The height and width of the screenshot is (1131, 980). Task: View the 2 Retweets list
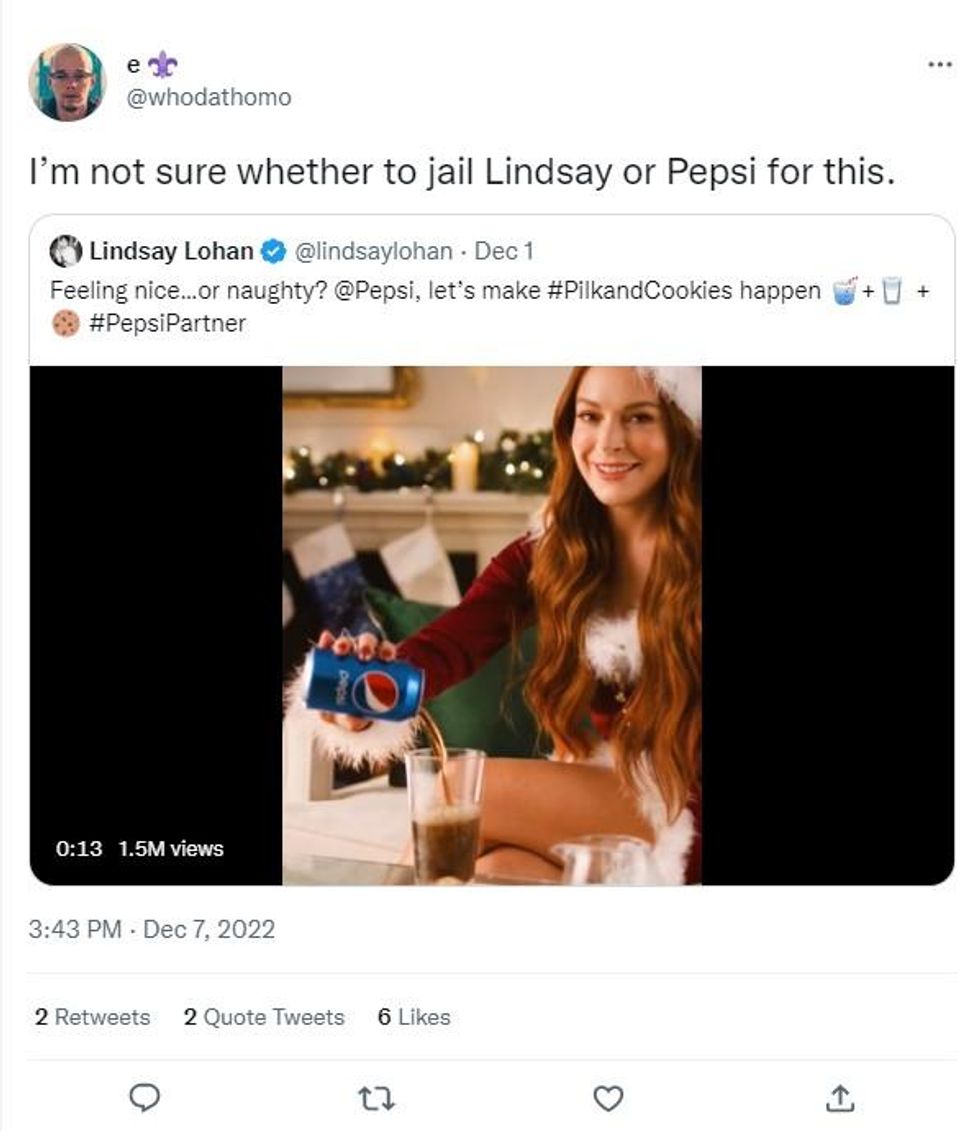[x=92, y=1017]
